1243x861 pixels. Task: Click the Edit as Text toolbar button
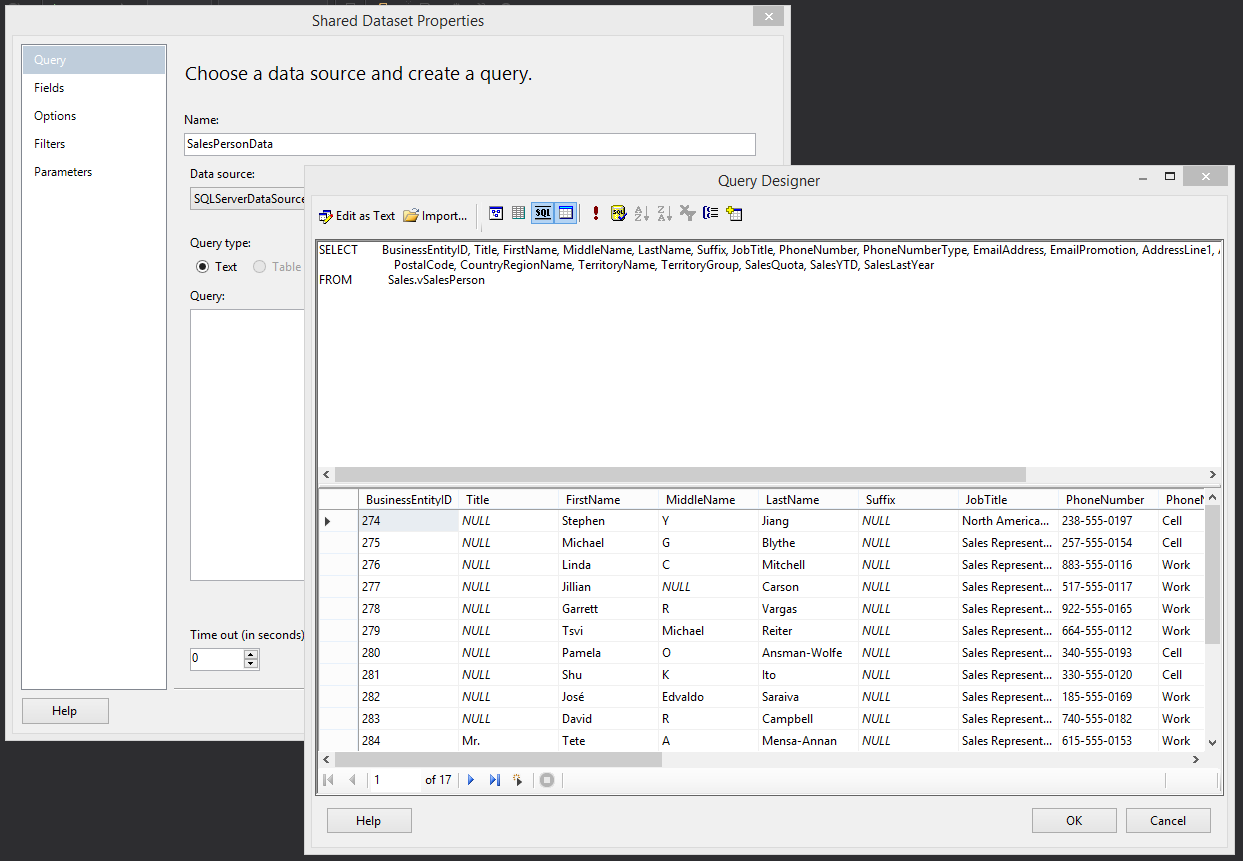(356, 215)
